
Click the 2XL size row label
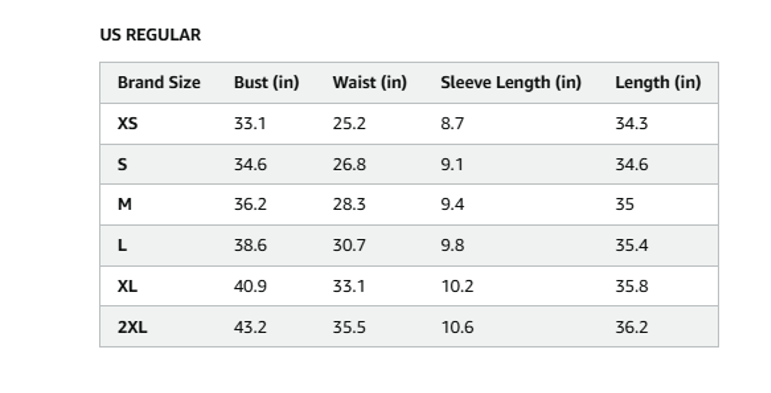tap(132, 327)
